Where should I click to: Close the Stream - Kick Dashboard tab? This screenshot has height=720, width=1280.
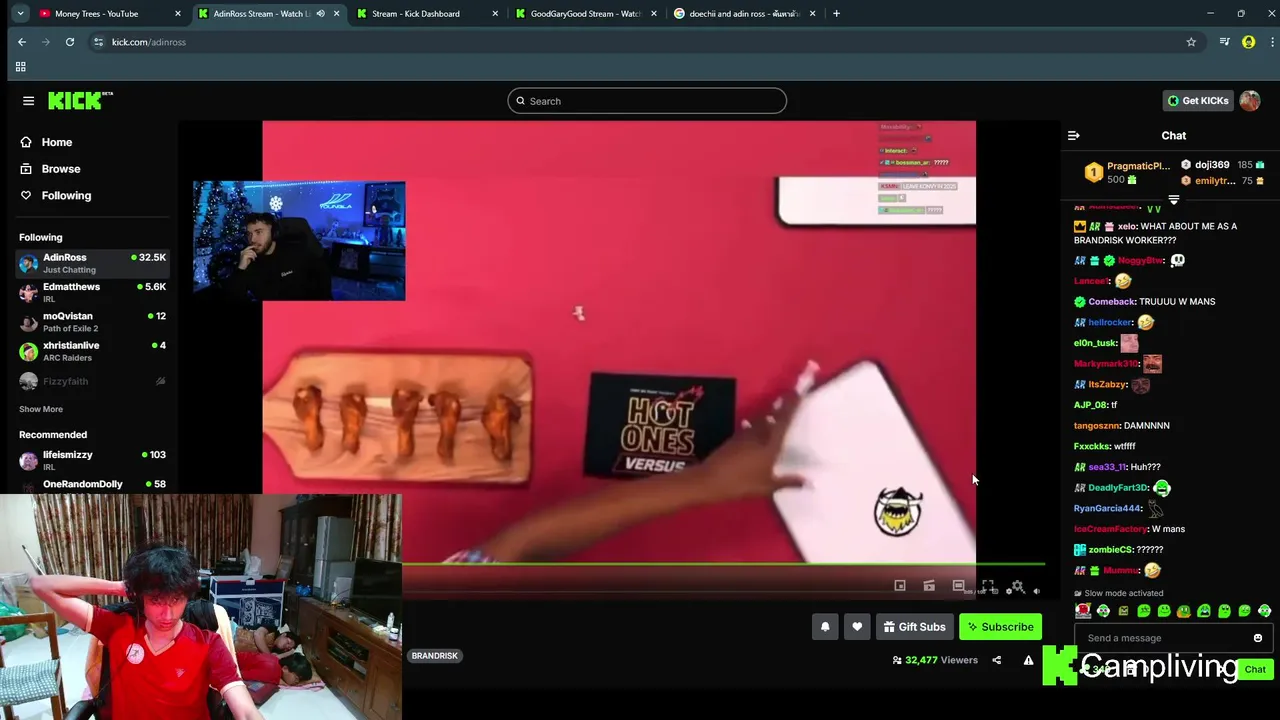pyautogui.click(x=496, y=14)
